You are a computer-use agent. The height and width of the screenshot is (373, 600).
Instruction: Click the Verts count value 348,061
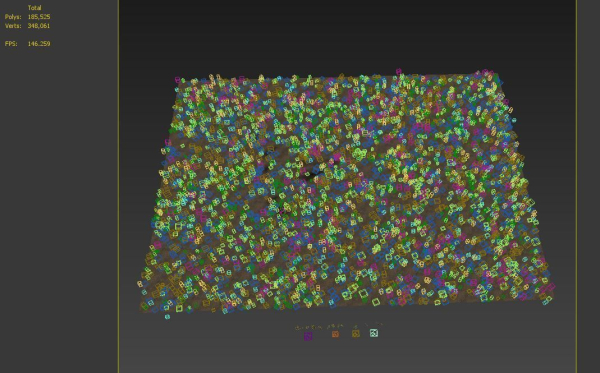click(x=39, y=26)
